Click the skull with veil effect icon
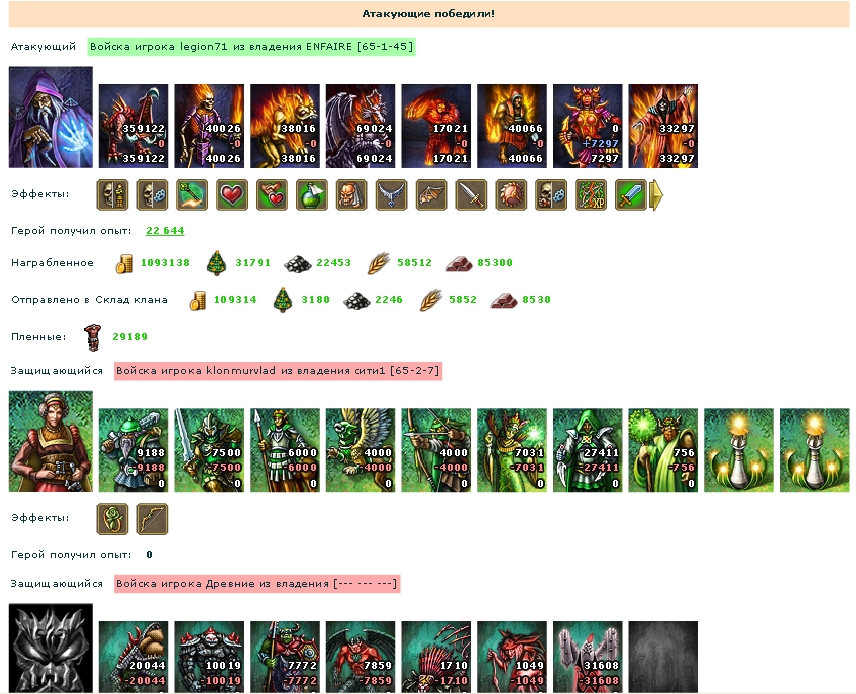Image resolution: width=856 pixels, height=694 pixels. [352, 195]
